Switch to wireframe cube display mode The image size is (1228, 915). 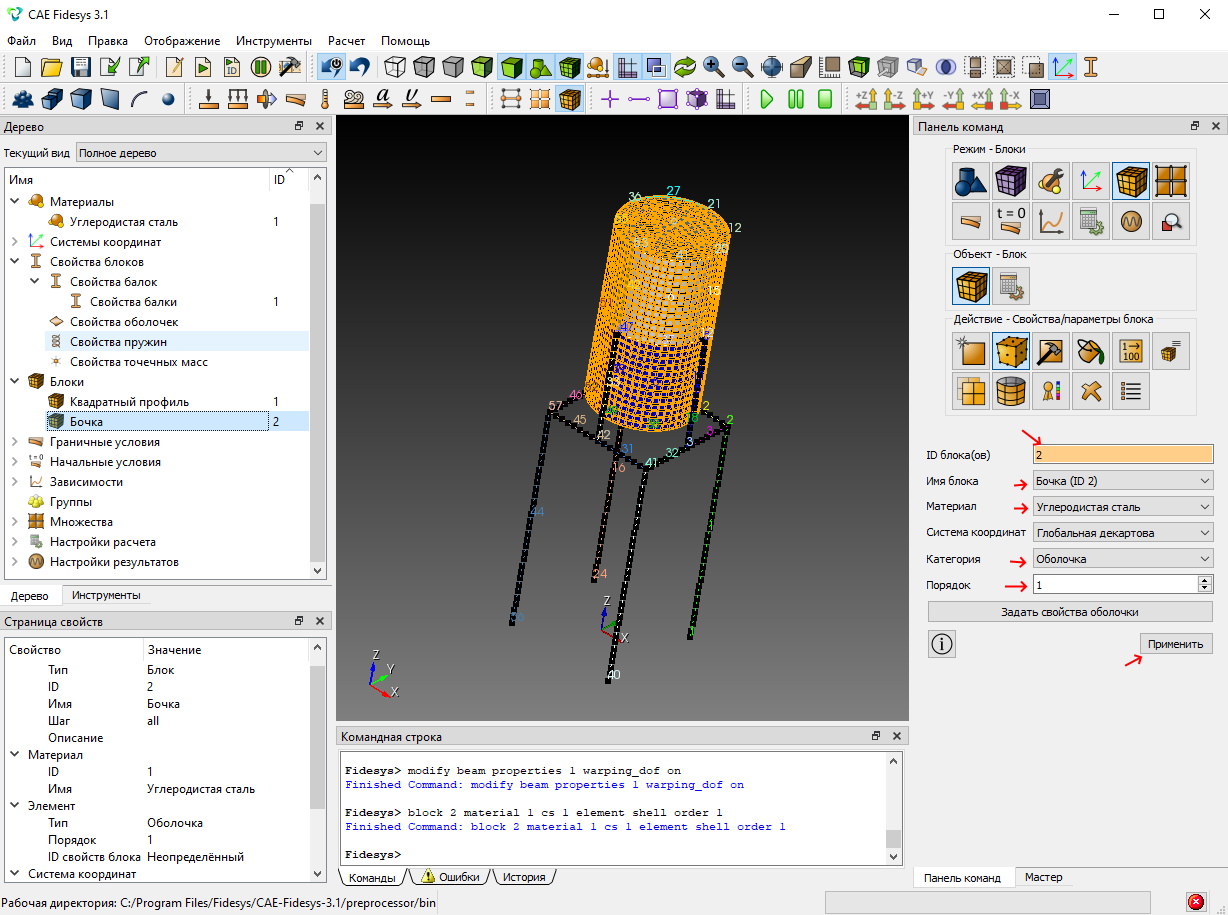396,67
